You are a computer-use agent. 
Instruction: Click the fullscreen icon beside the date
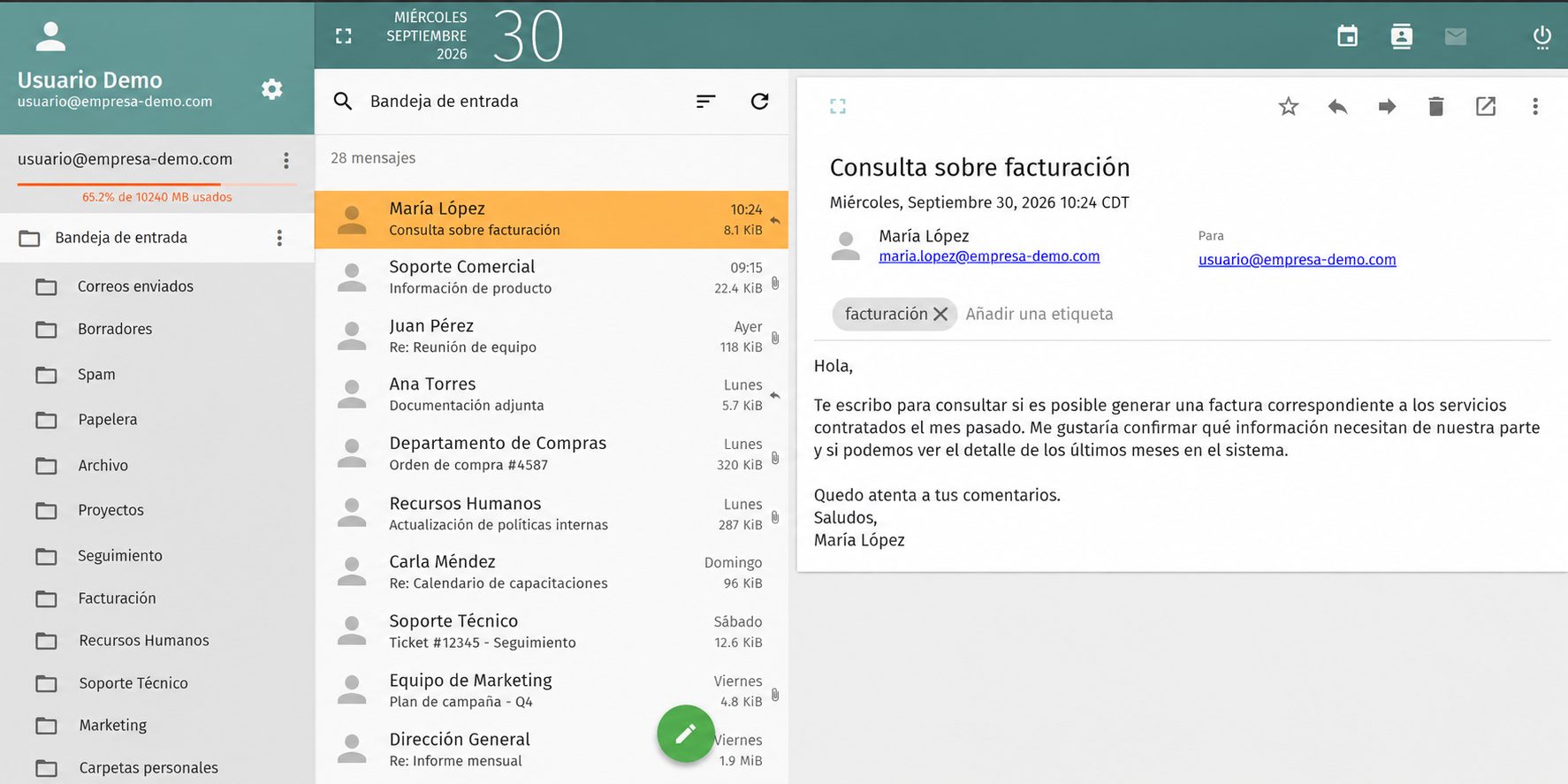[x=344, y=36]
